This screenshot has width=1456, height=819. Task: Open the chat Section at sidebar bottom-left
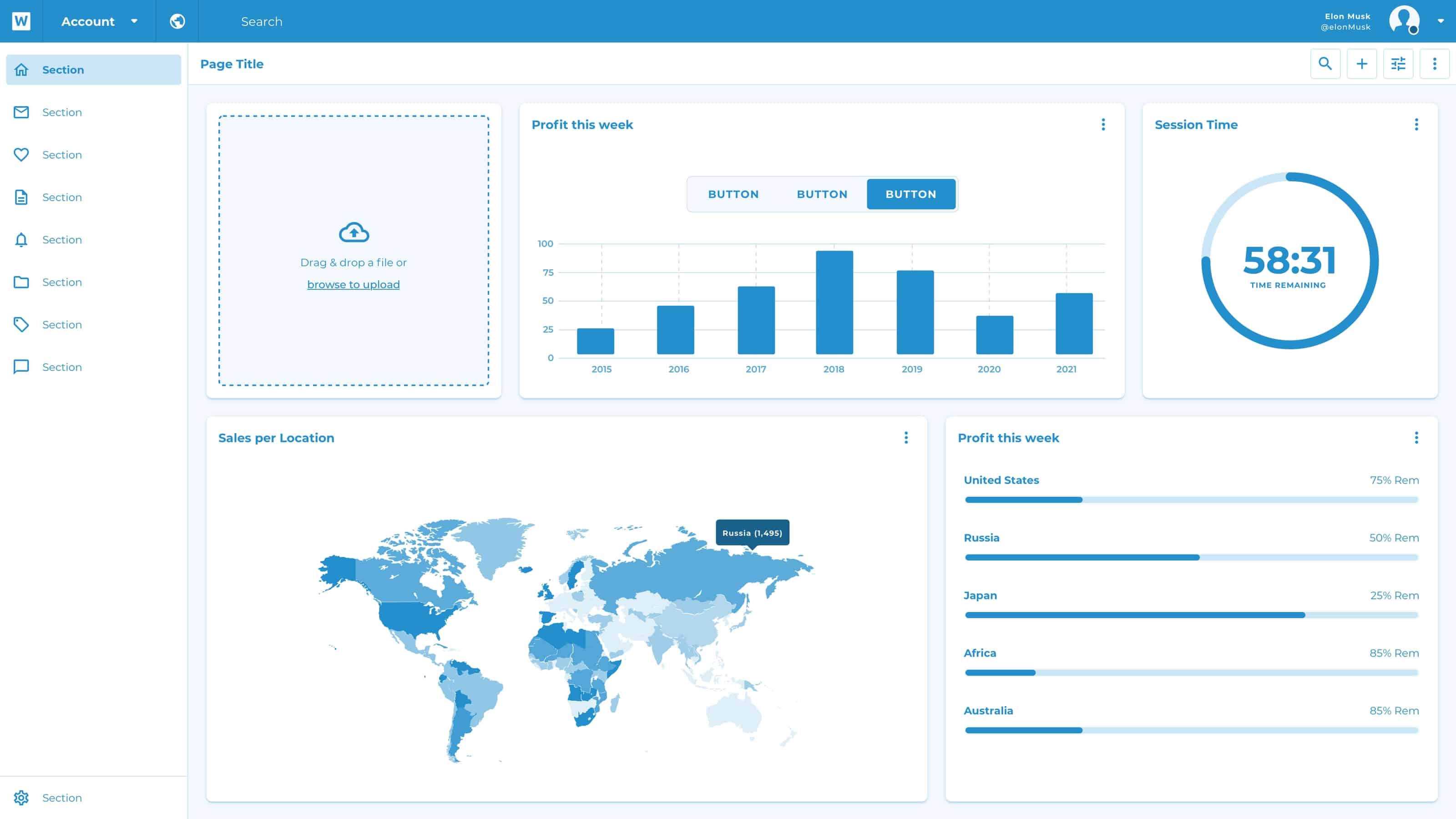tap(21, 367)
